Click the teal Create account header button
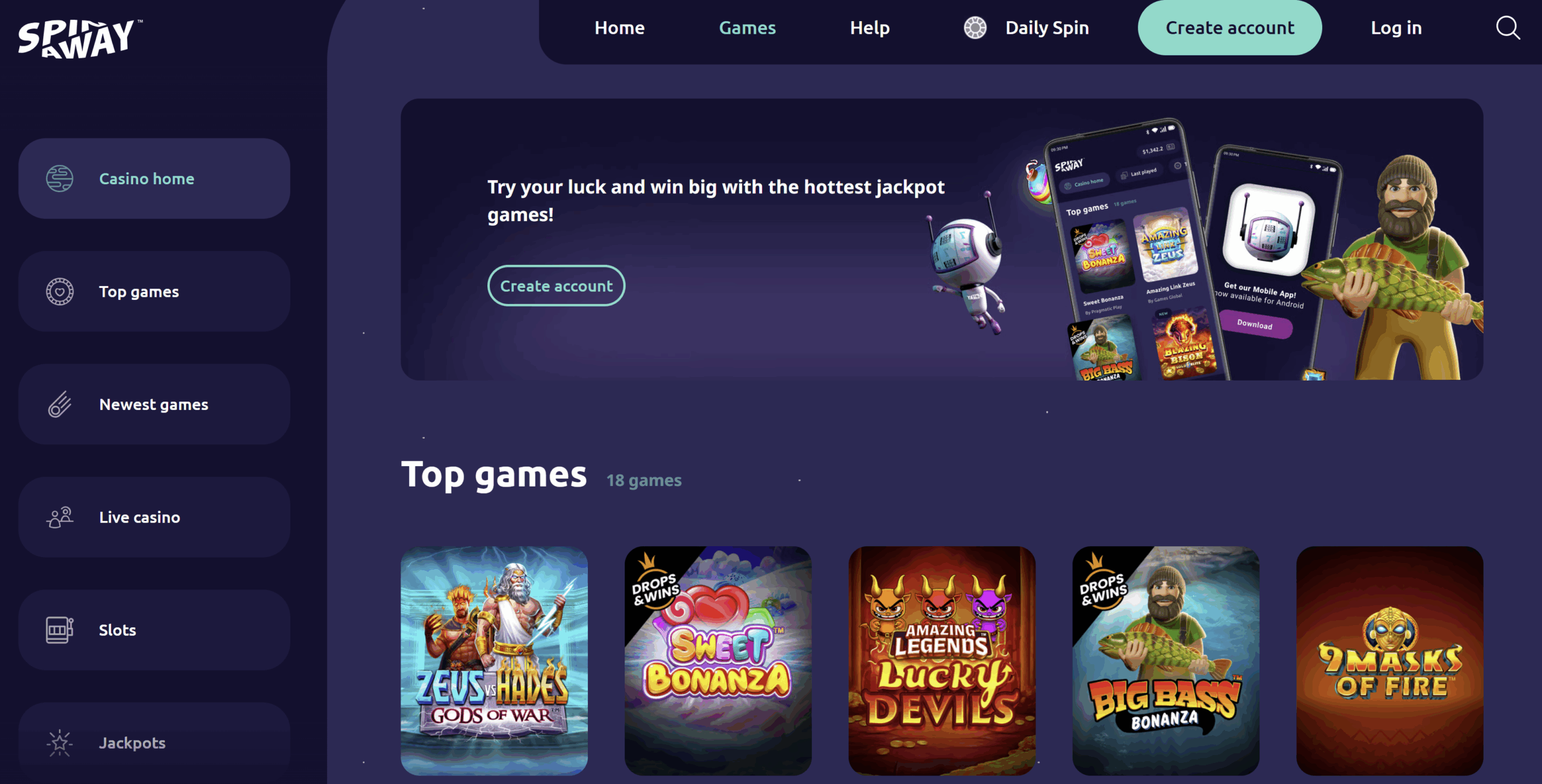The image size is (1542, 784). [1229, 28]
